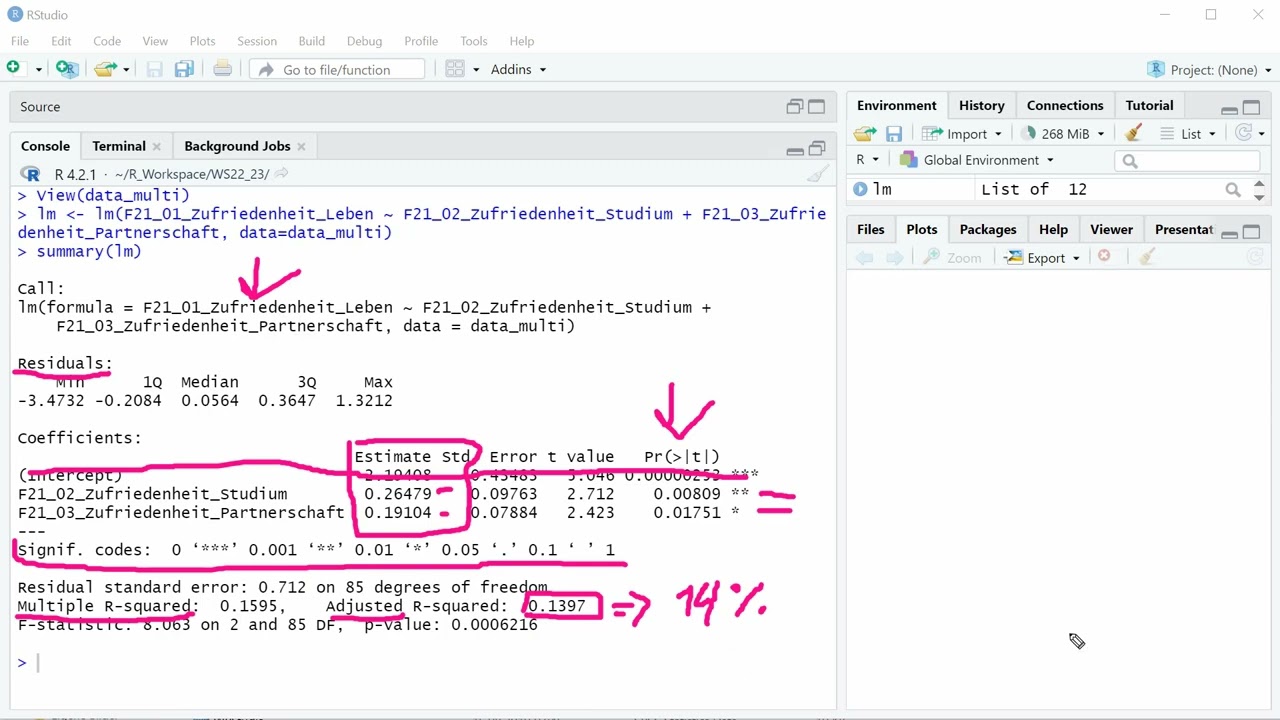Switch to the Environment tab
Screen dimensions: 1280x720
[x=897, y=105]
